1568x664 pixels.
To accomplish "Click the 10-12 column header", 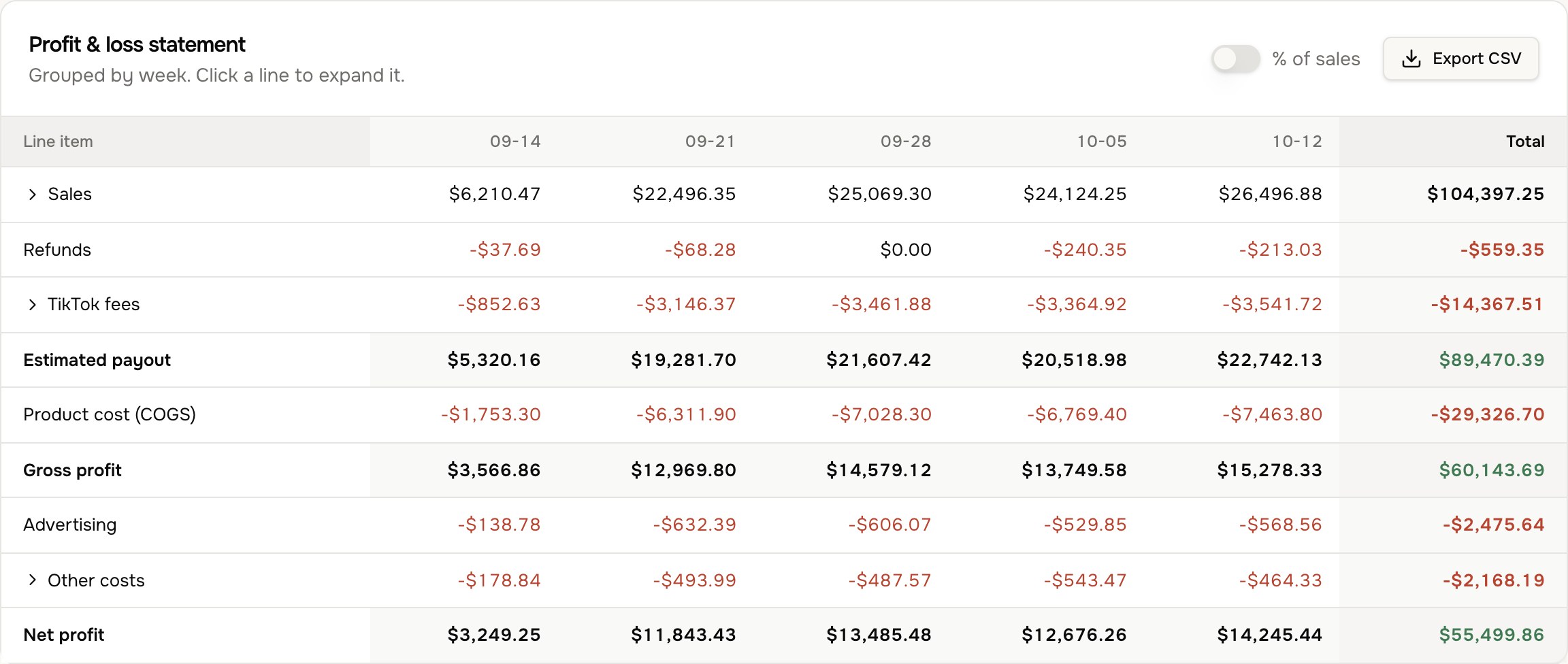I will pyautogui.click(x=1297, y=142).
